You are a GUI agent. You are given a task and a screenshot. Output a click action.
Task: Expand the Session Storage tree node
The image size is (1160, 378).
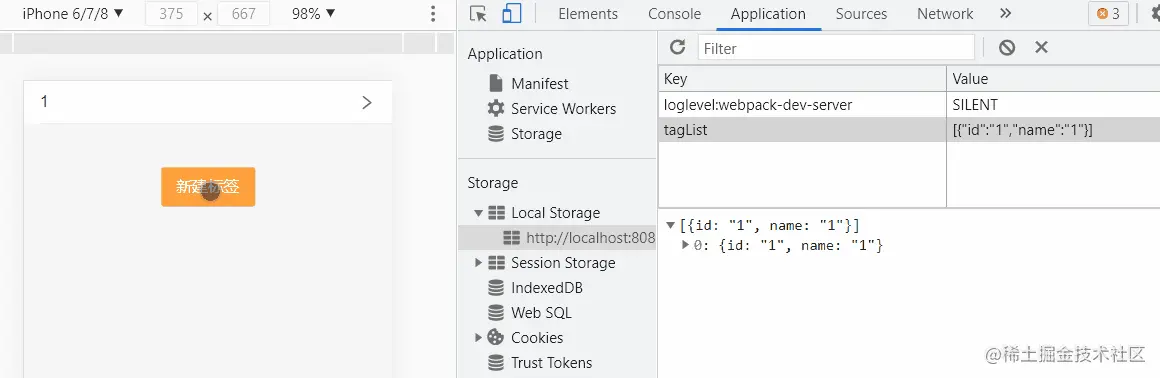tap(479, 263)
